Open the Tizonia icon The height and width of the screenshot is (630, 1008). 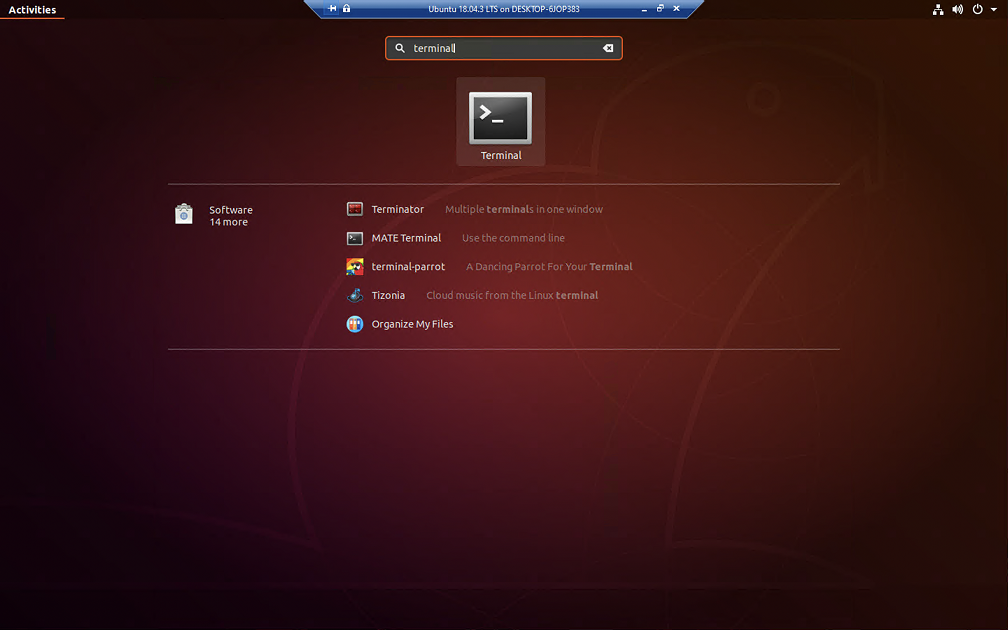coord(355,295)
